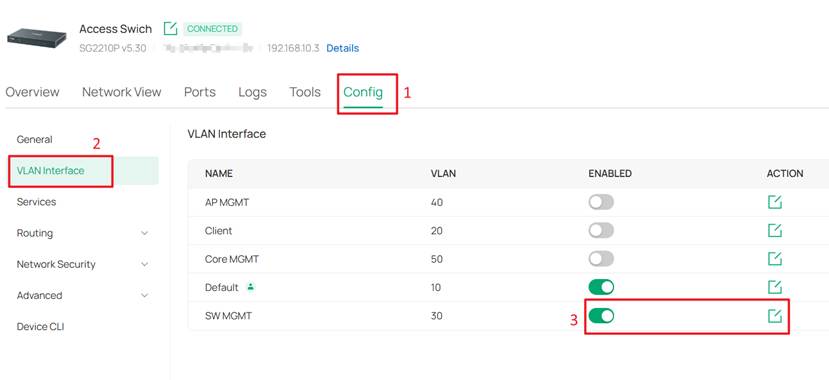Select the Core MGMT name cell
Viewport: 829px width, 380px height.
pos(232,259)
